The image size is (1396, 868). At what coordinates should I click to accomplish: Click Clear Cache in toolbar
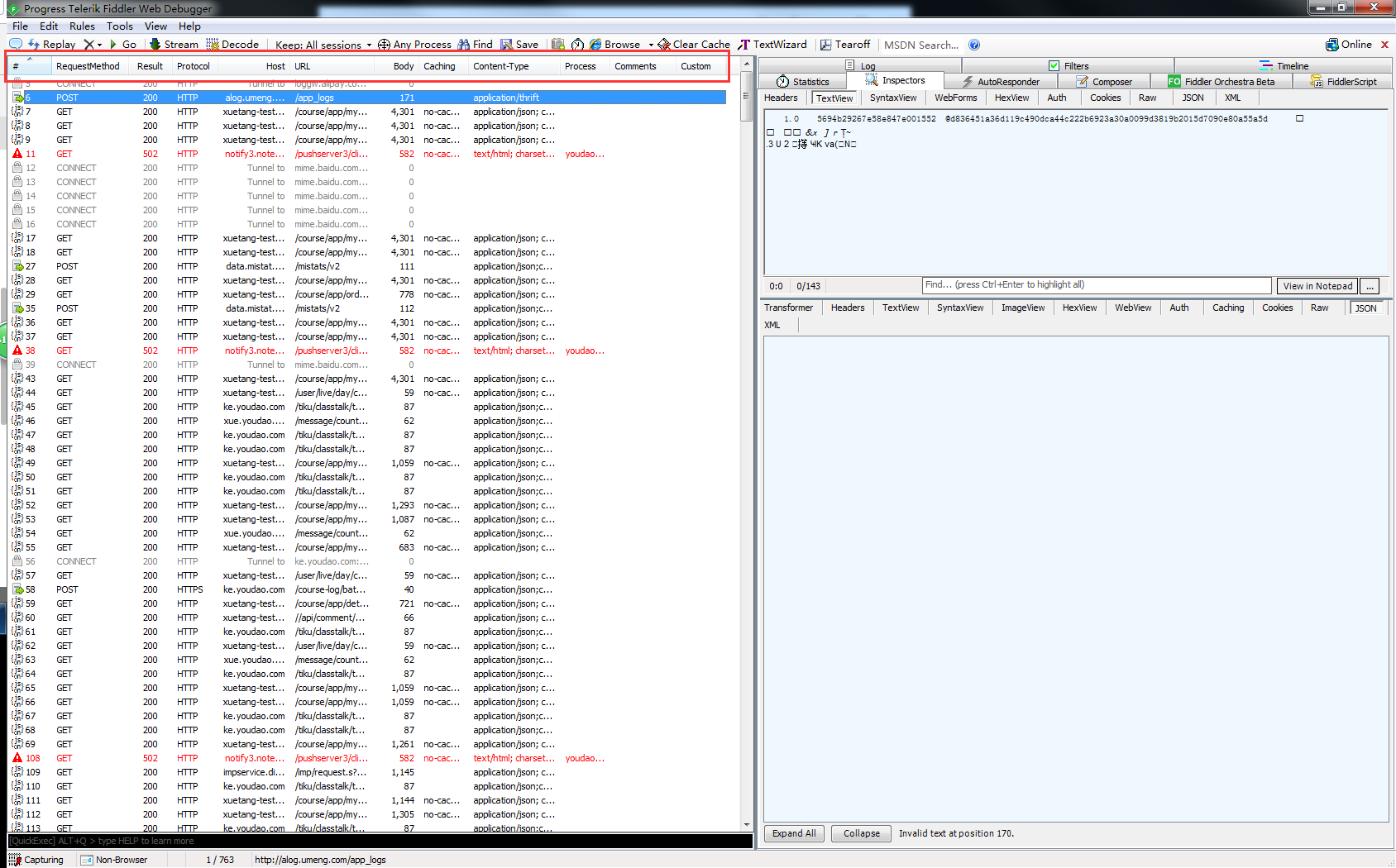[x=694, y=45]
